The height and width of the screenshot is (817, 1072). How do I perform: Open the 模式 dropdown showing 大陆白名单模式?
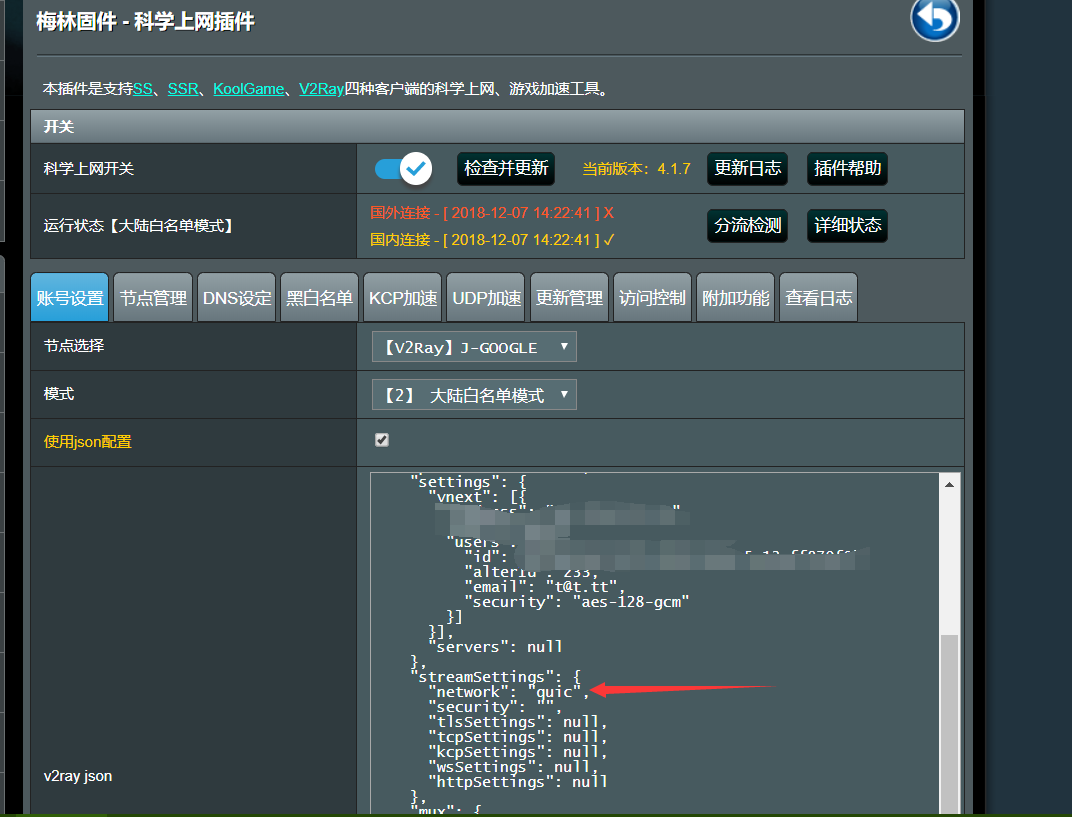[x=474, y=394]
